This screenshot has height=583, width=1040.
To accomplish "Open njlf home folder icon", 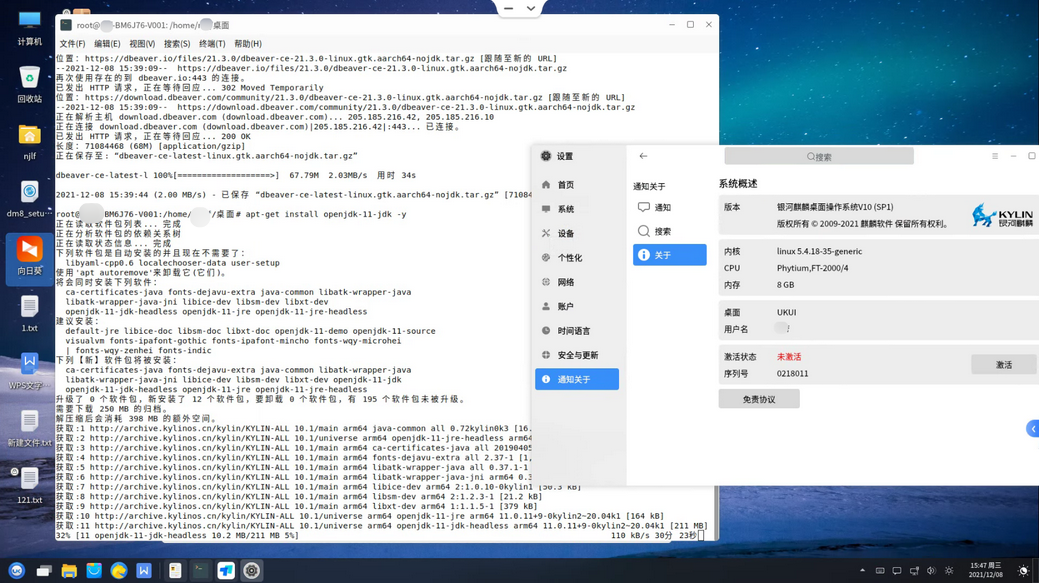I will 29,142.
